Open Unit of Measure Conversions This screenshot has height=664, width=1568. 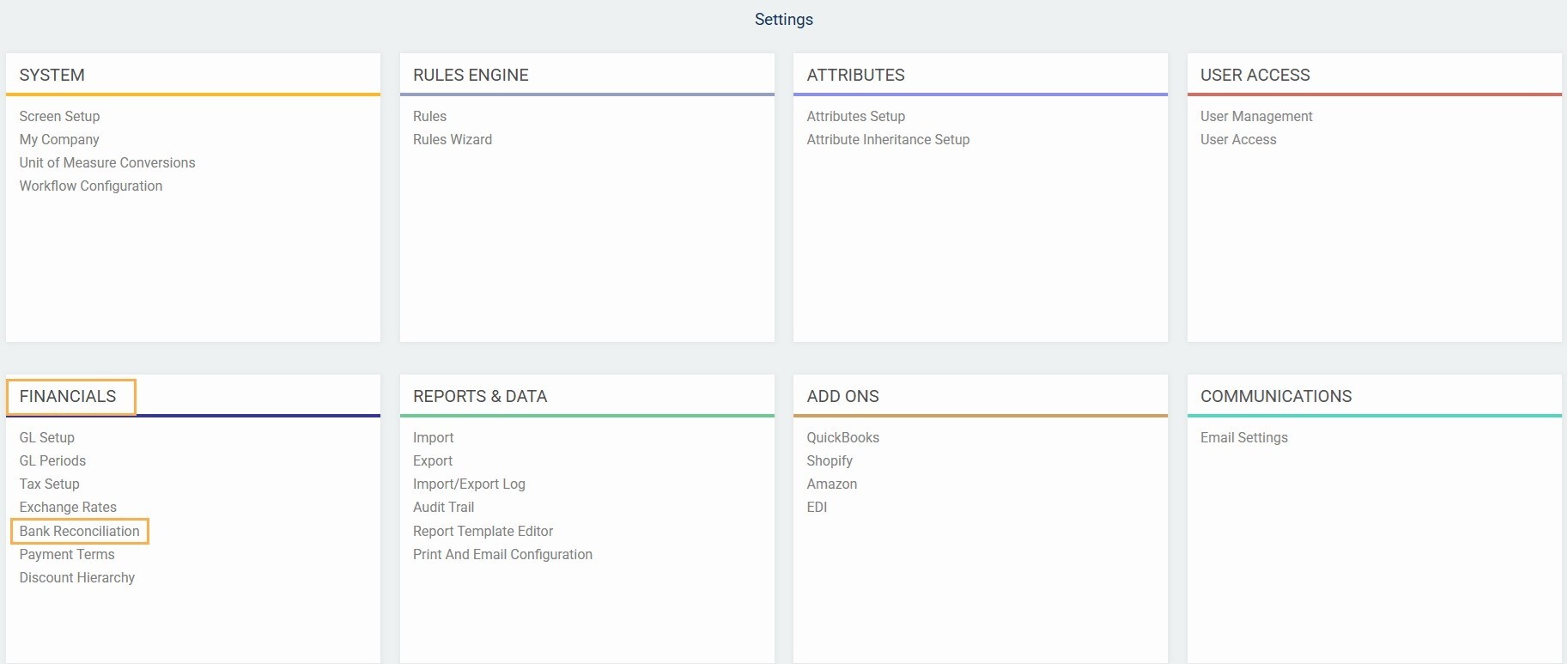[107, 162]
